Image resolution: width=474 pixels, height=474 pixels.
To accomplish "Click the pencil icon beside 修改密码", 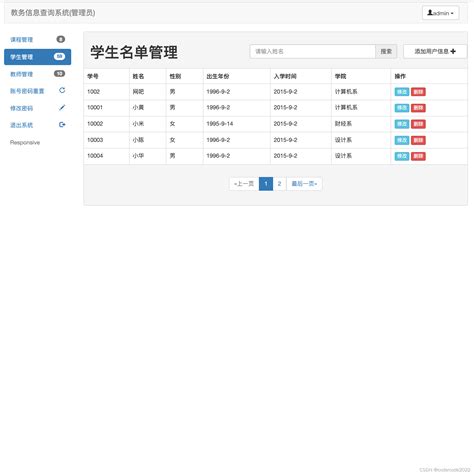I will tap(62, 108).
